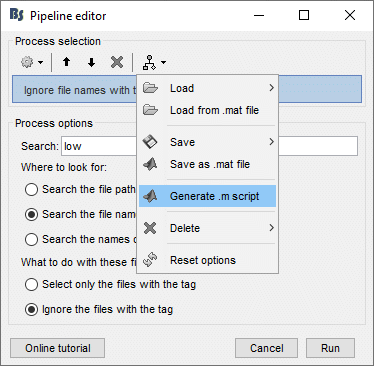Click the Run button

coord(330,348)
